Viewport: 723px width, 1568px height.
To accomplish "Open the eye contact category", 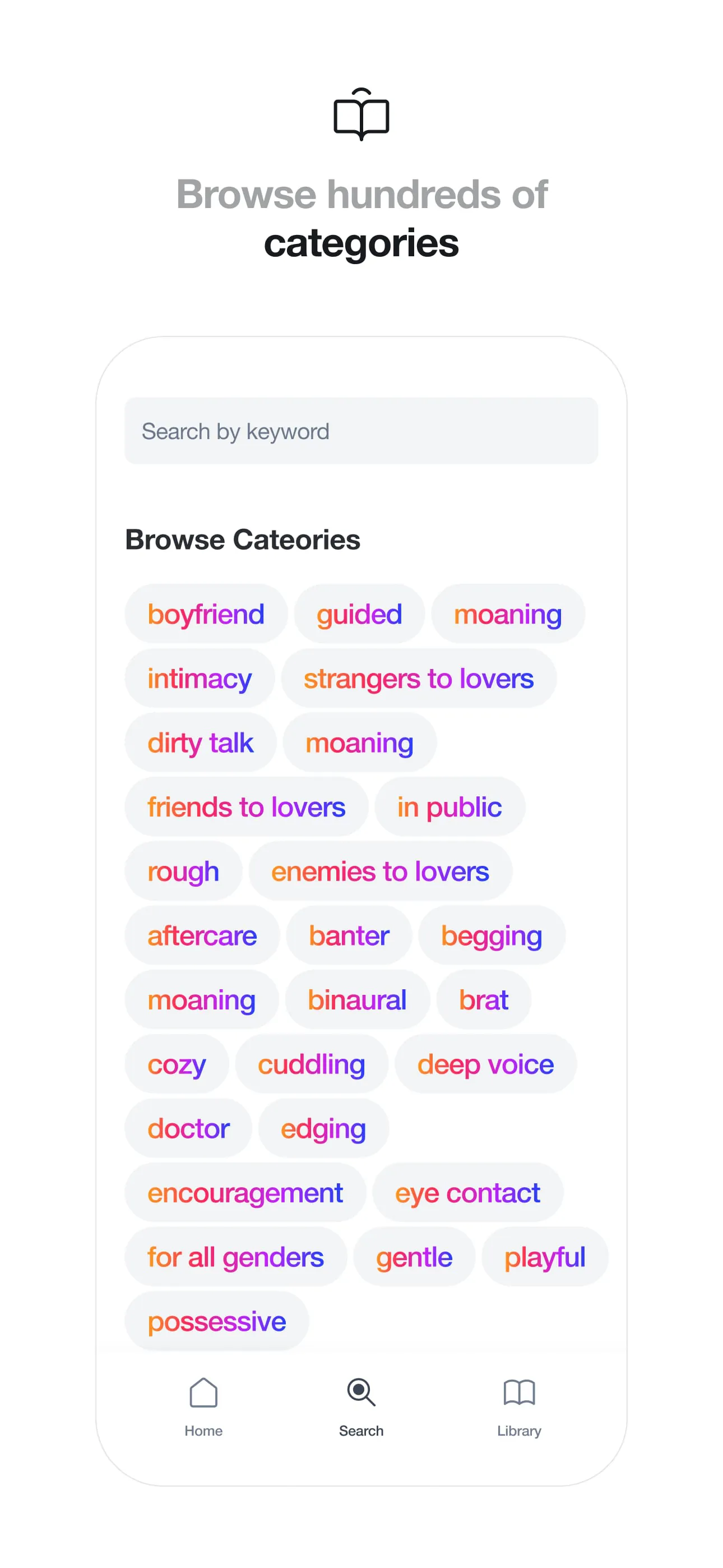I will coord(467,1193).
